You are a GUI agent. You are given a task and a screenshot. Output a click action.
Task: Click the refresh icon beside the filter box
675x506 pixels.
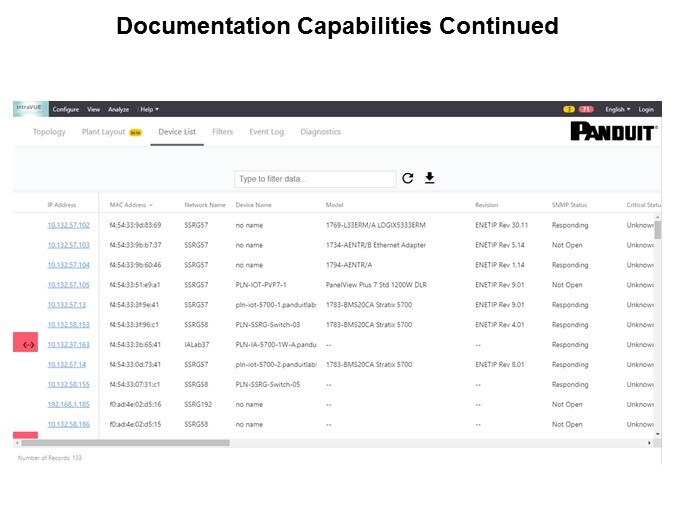point(408,179)
